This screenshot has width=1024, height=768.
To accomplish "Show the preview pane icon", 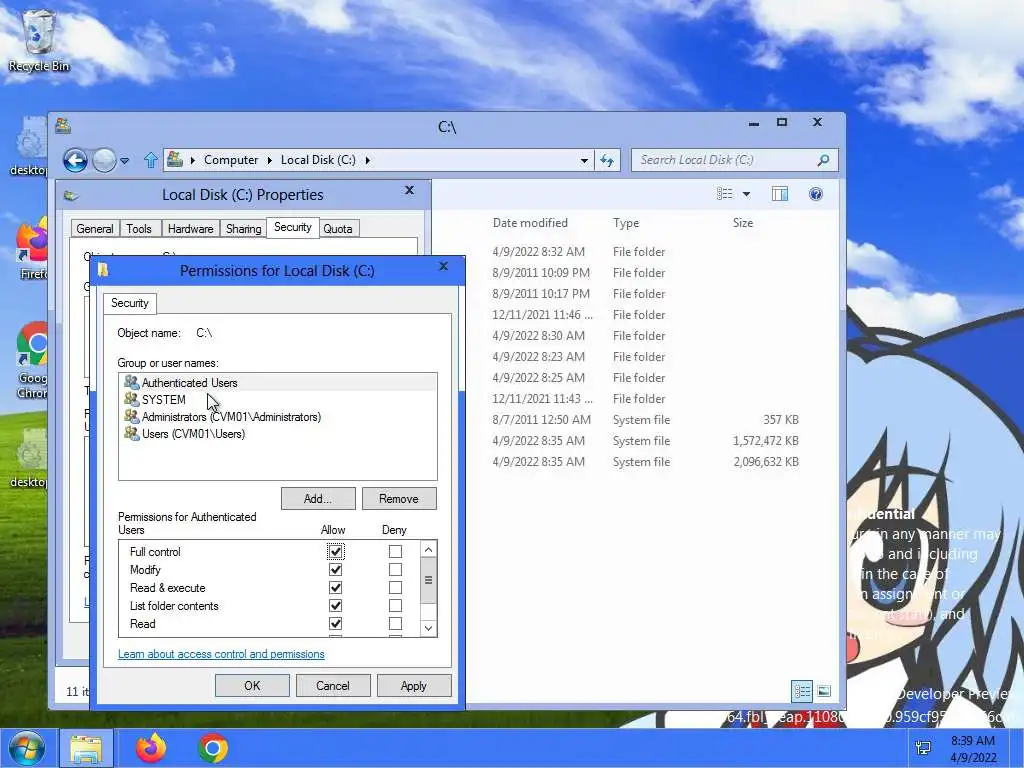I will pyautogui.click(x=780, y=194).
